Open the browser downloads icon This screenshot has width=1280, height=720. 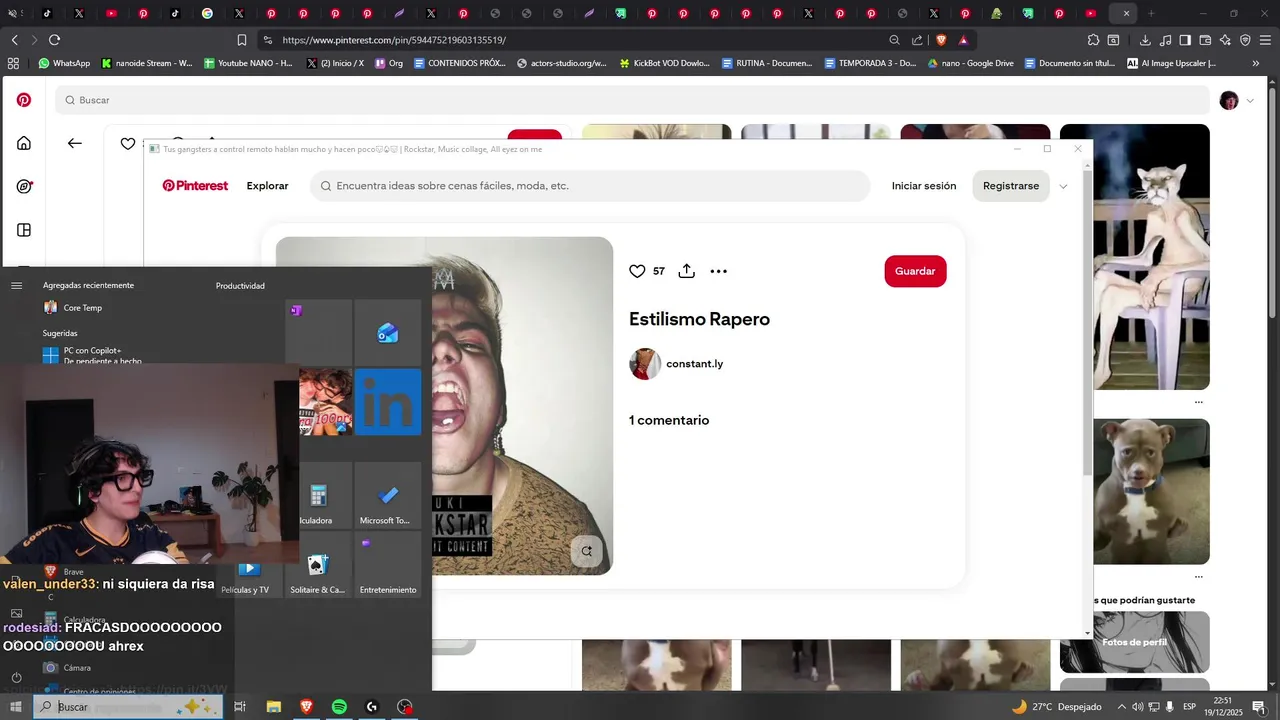point(1145,40)
